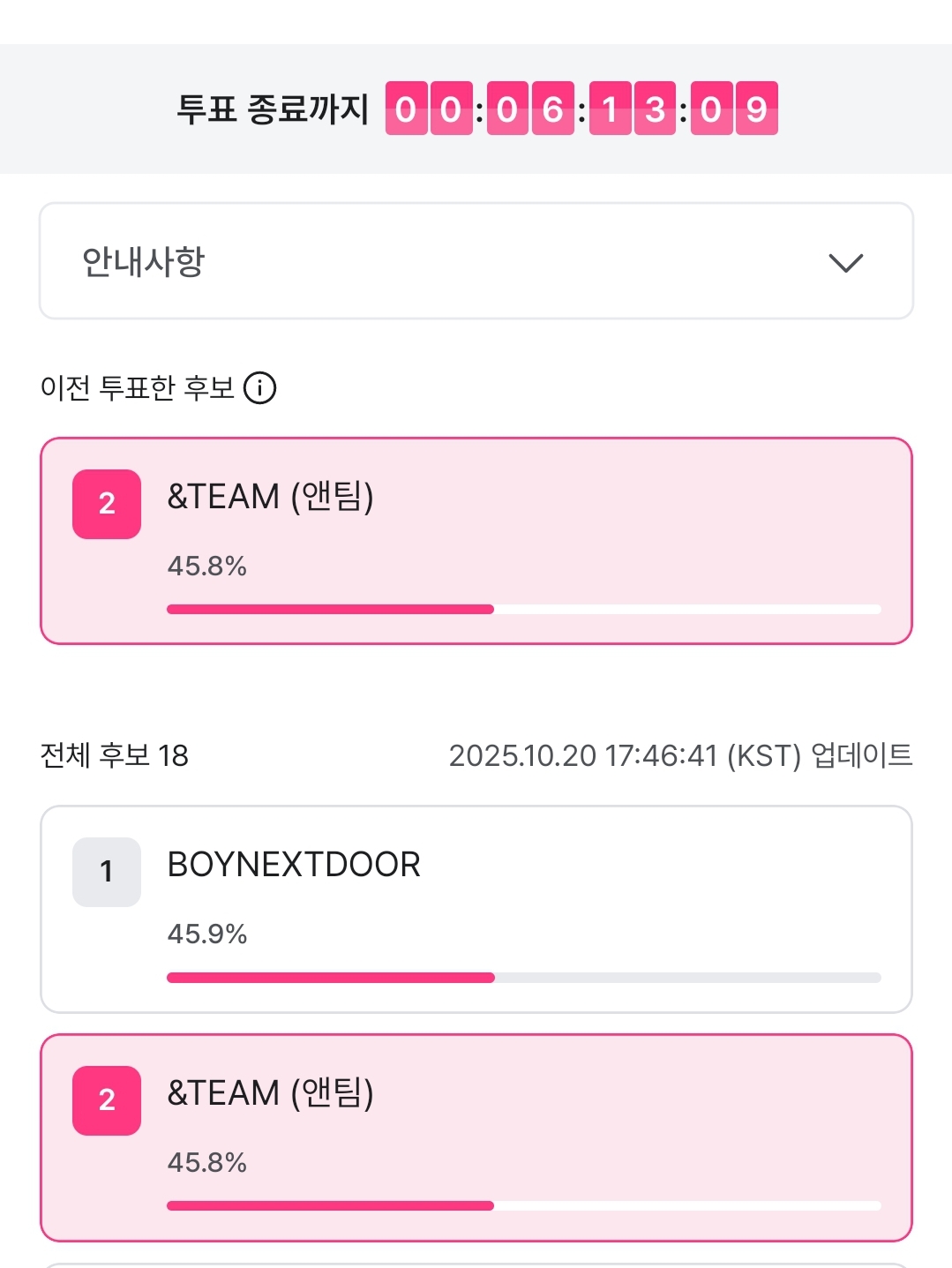Click the 전체 후보 18 count label
Image resolution: width=952 pixels, height=1268 pixels.
point(115,755)
